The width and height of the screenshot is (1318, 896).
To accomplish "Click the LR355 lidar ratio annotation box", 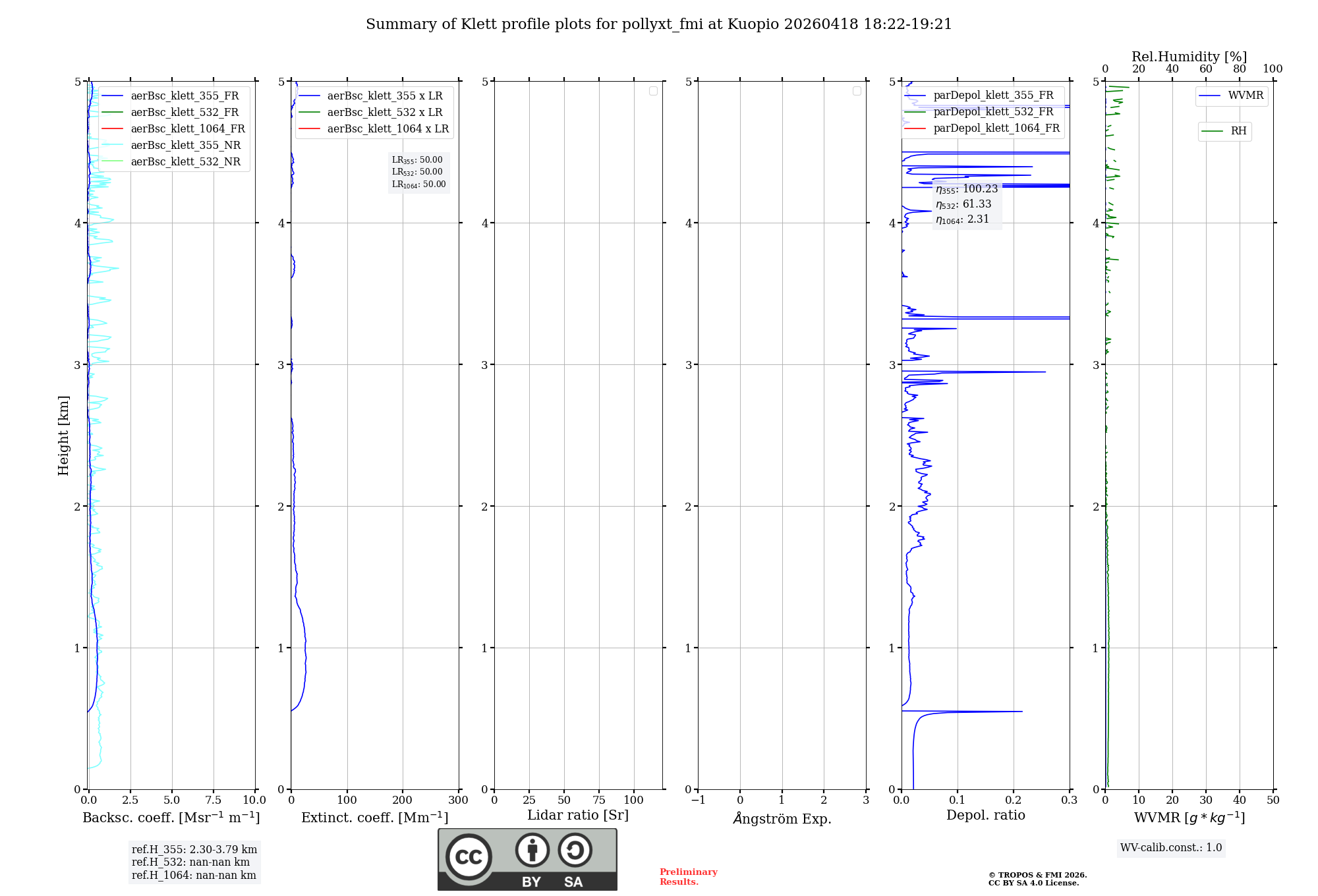I will point(418,160).
